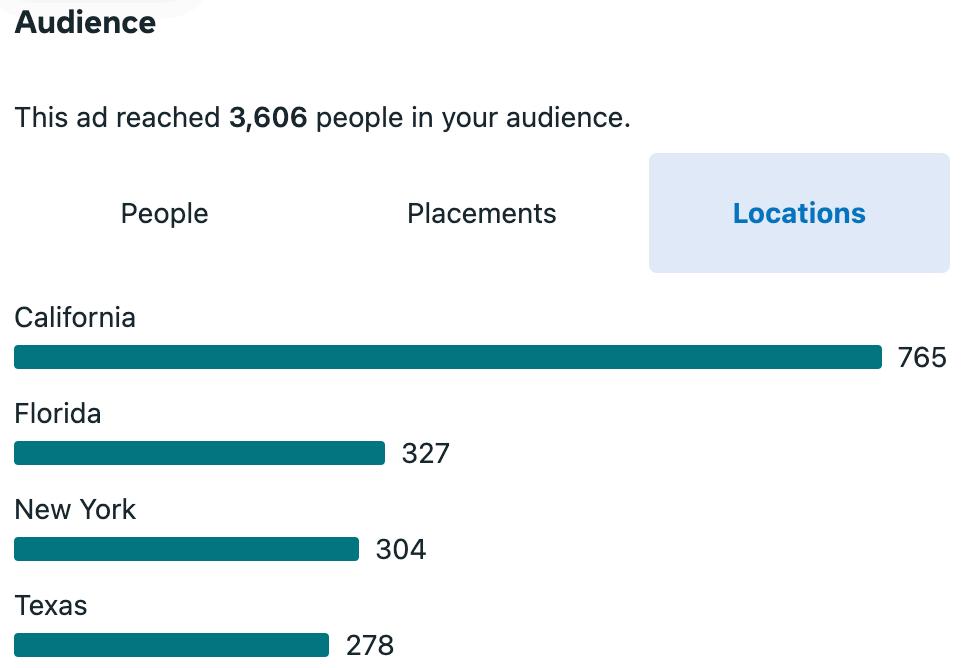The image size is (966, 668).
Task: Click the 327 value next to Florida
Action: (426, 454)
